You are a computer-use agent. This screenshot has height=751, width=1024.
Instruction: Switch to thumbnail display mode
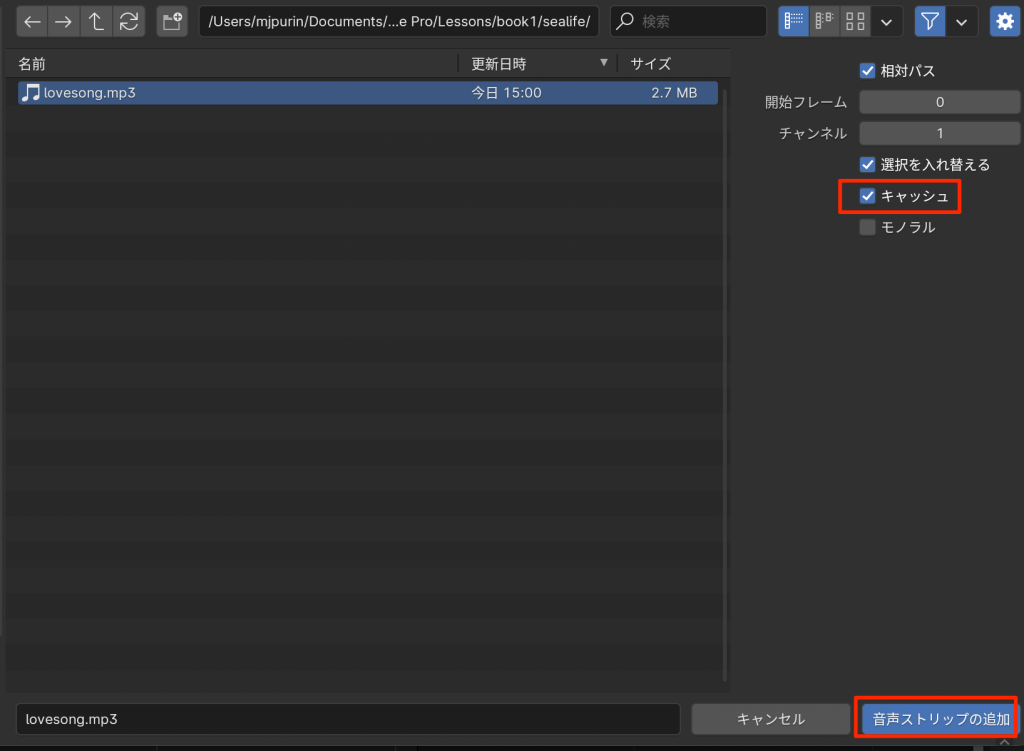click(854, 21)
